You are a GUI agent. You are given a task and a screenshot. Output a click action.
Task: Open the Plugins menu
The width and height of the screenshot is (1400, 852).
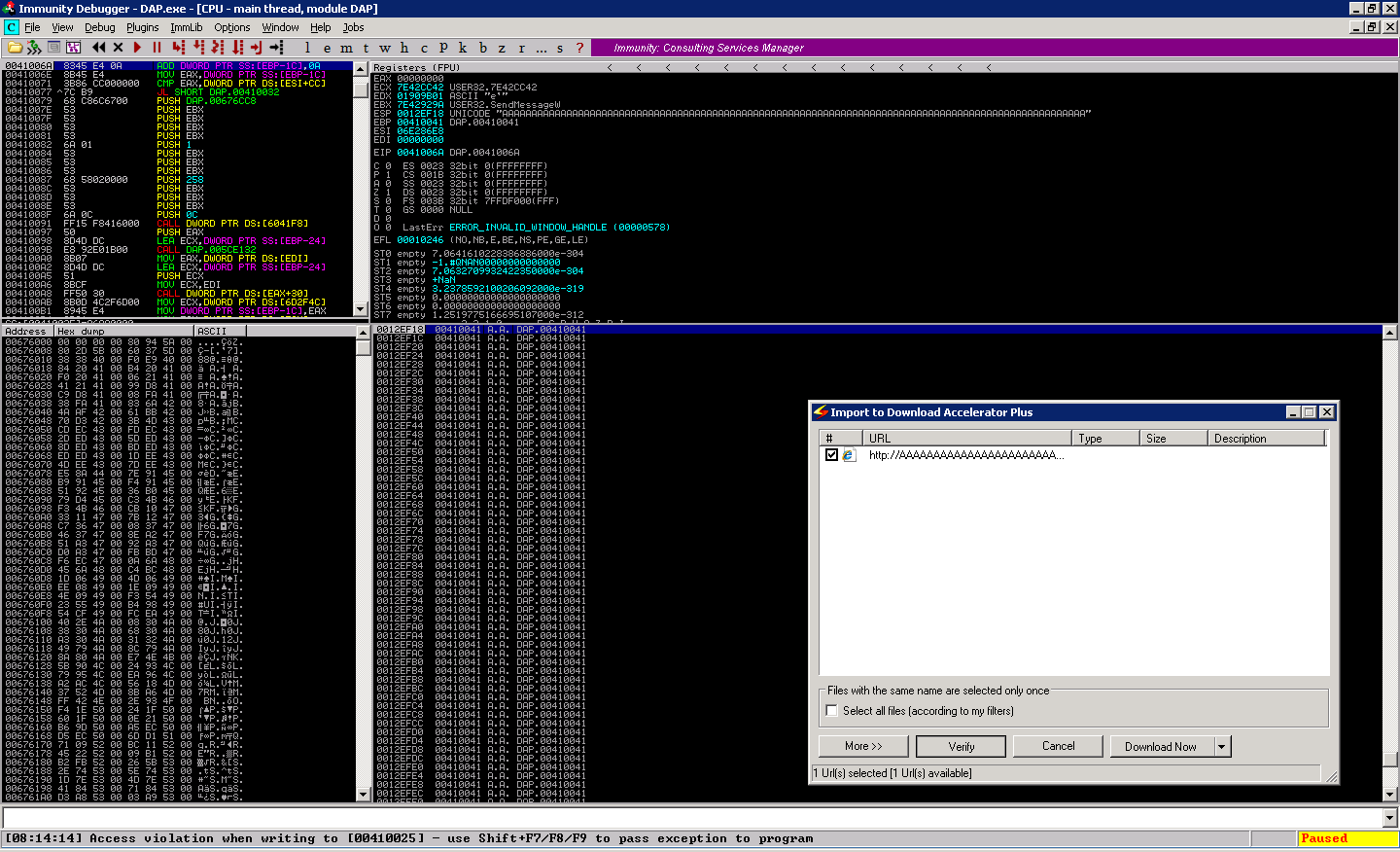pos(142,27)
